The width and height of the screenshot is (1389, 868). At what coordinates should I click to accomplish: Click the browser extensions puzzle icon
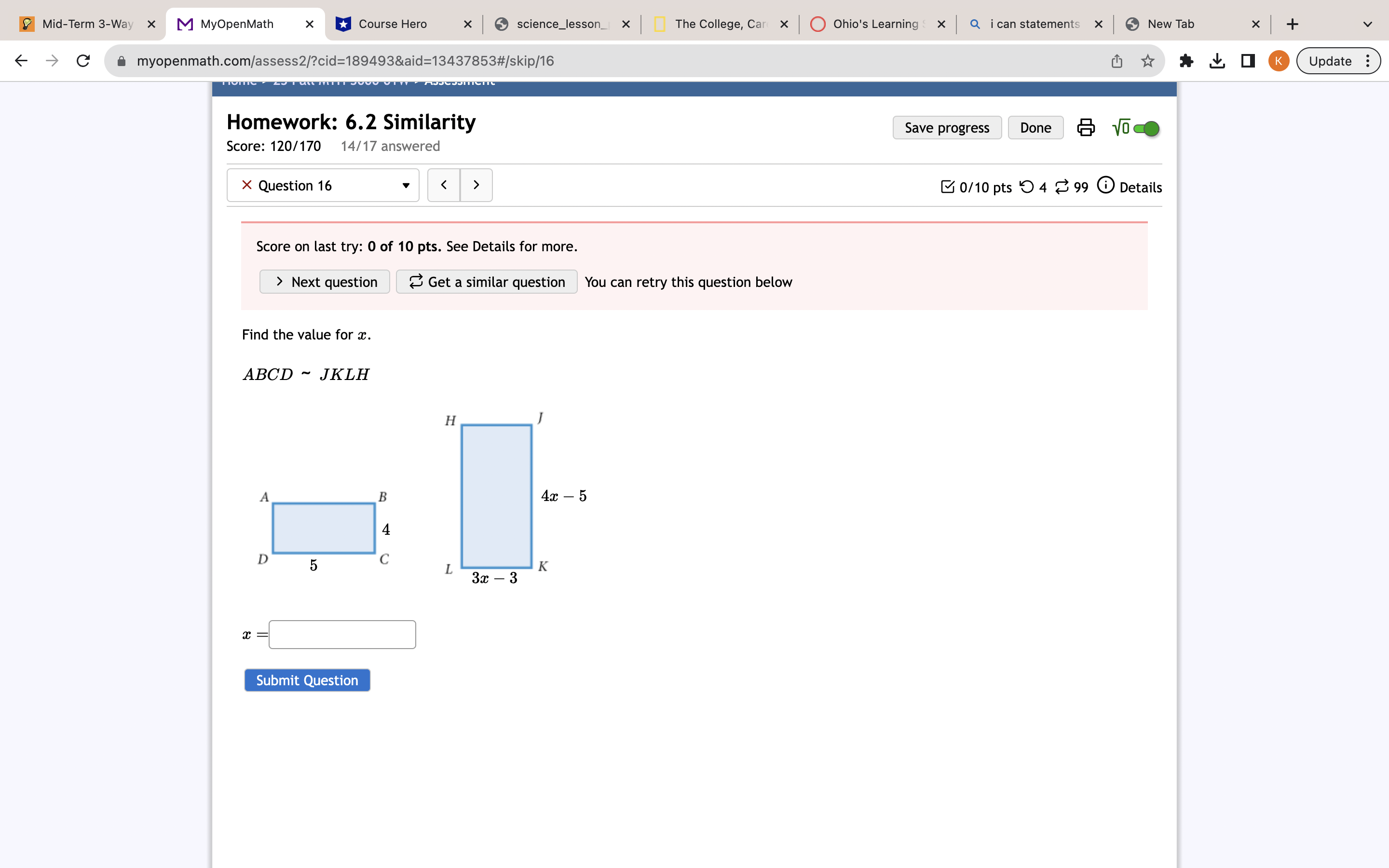[x=1186, y=61]
